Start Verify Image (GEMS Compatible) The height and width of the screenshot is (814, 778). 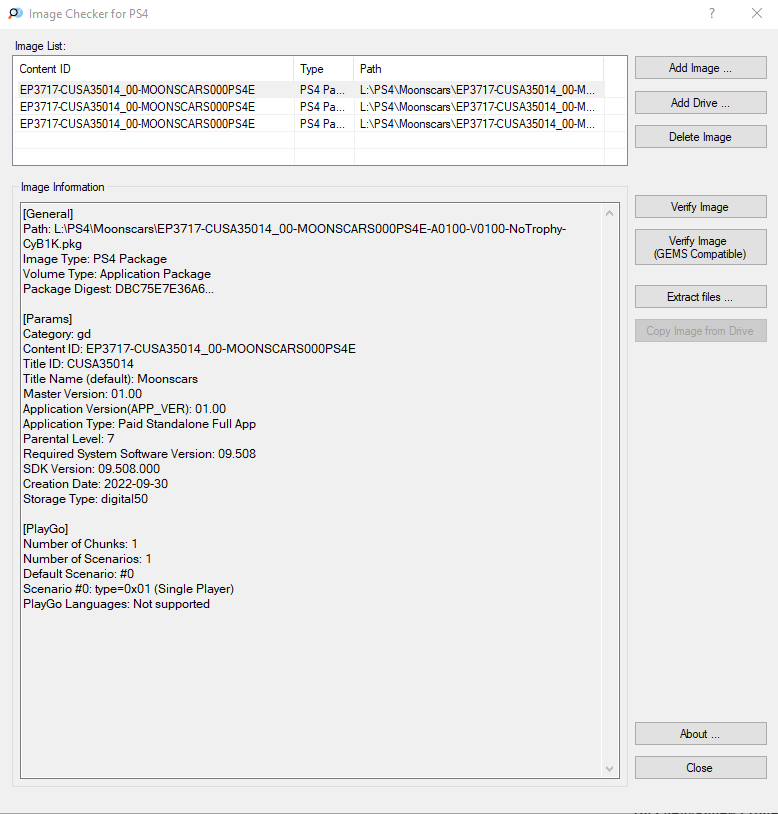(700, 247)
